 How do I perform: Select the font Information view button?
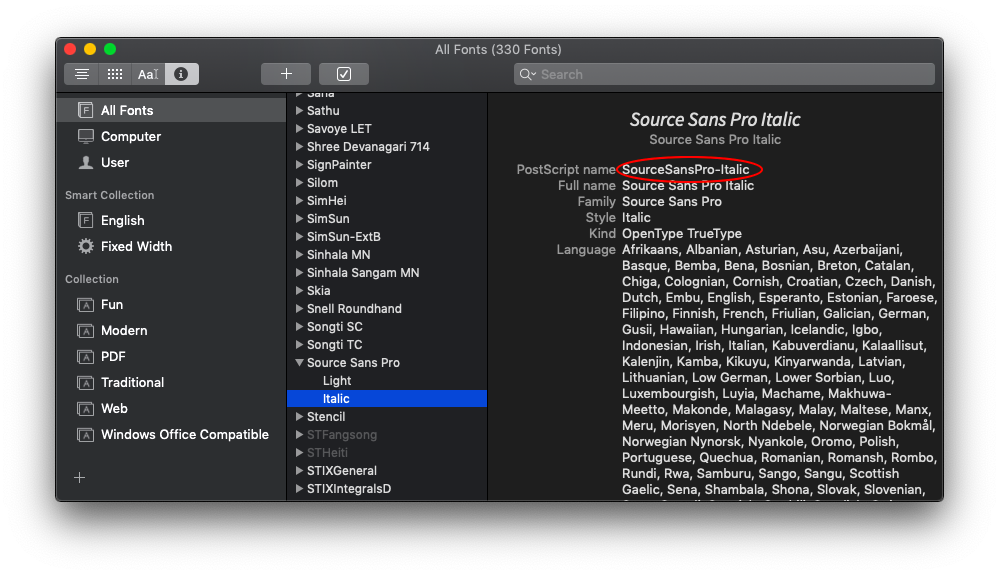click(x=182, y=74)
